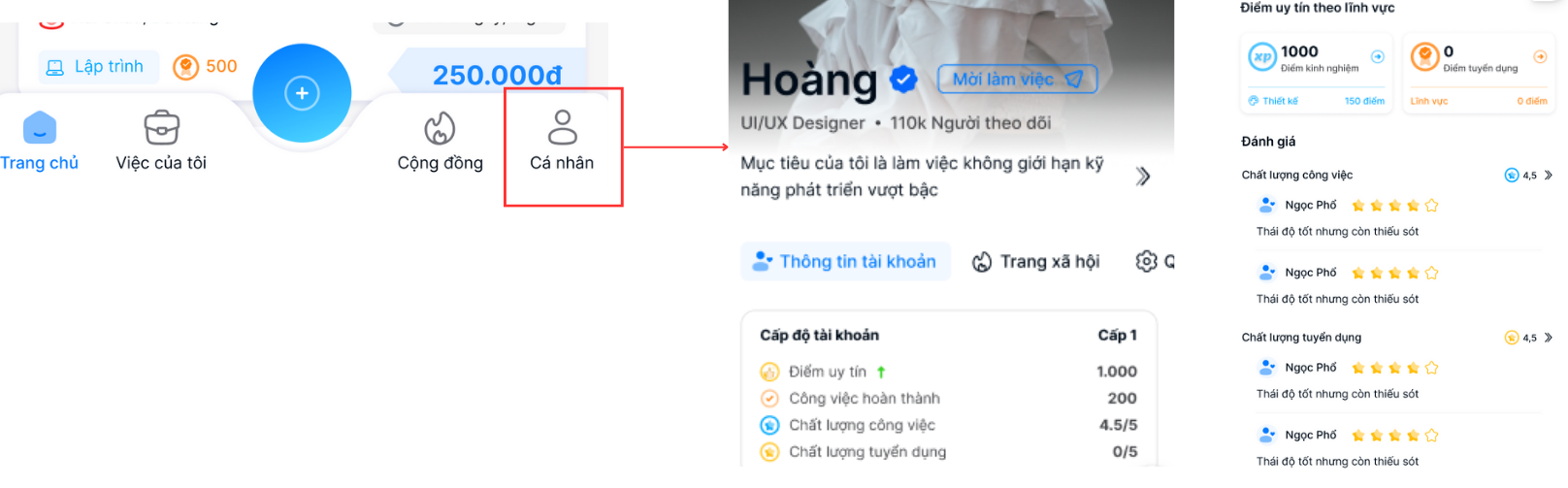Open the Cá nhân profile icon
The height and width of the screenshot is (488, 1568).
tap(562, 127)
